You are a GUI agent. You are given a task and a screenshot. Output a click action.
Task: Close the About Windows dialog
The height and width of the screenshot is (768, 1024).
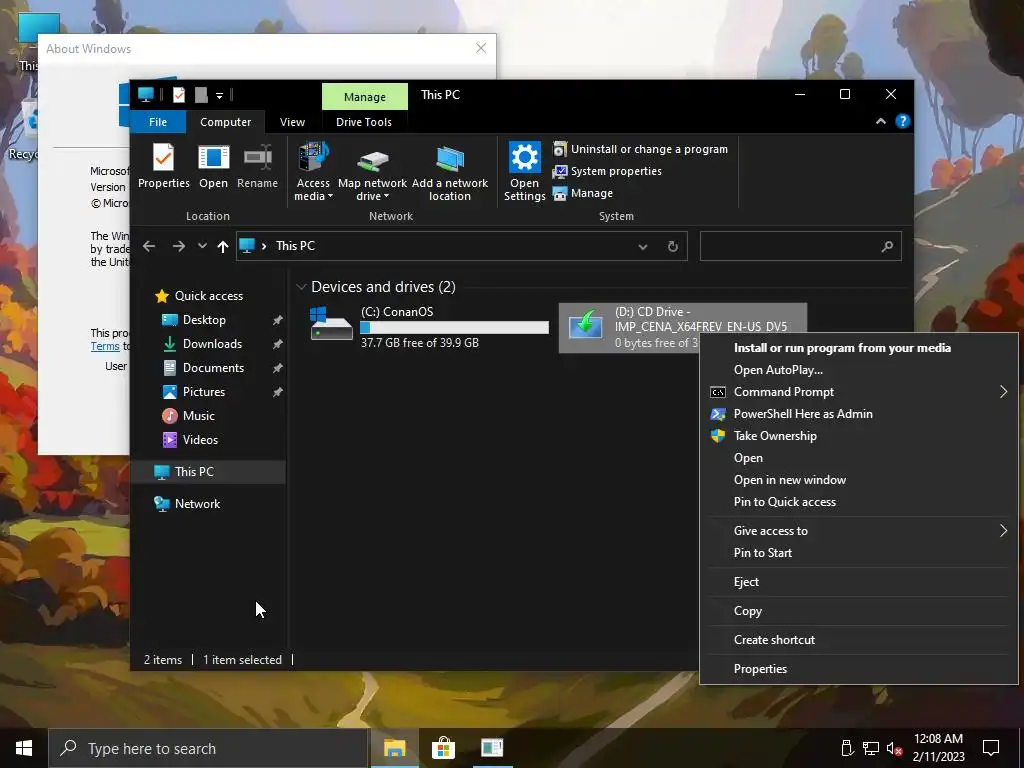[481, 48]
